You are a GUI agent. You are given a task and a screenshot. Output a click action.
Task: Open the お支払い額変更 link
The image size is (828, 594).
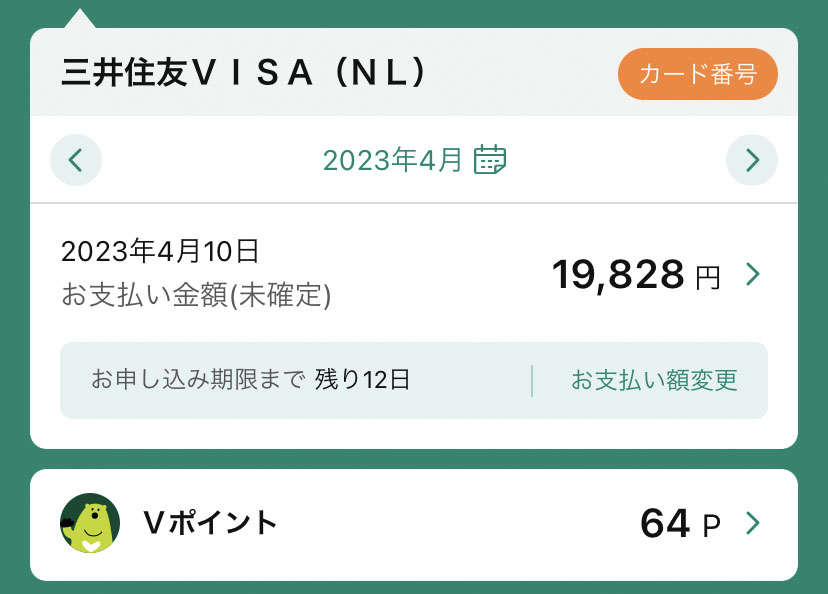click(654, 380)
